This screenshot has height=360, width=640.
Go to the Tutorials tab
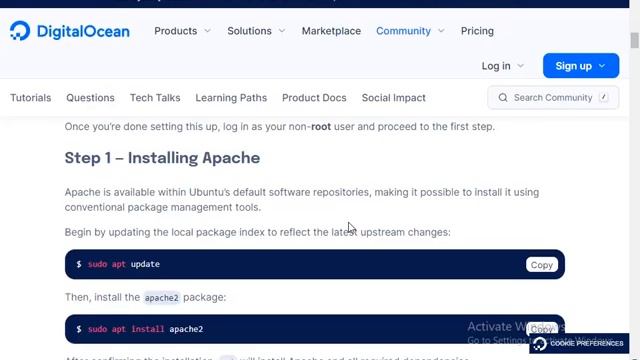(31, 98)
